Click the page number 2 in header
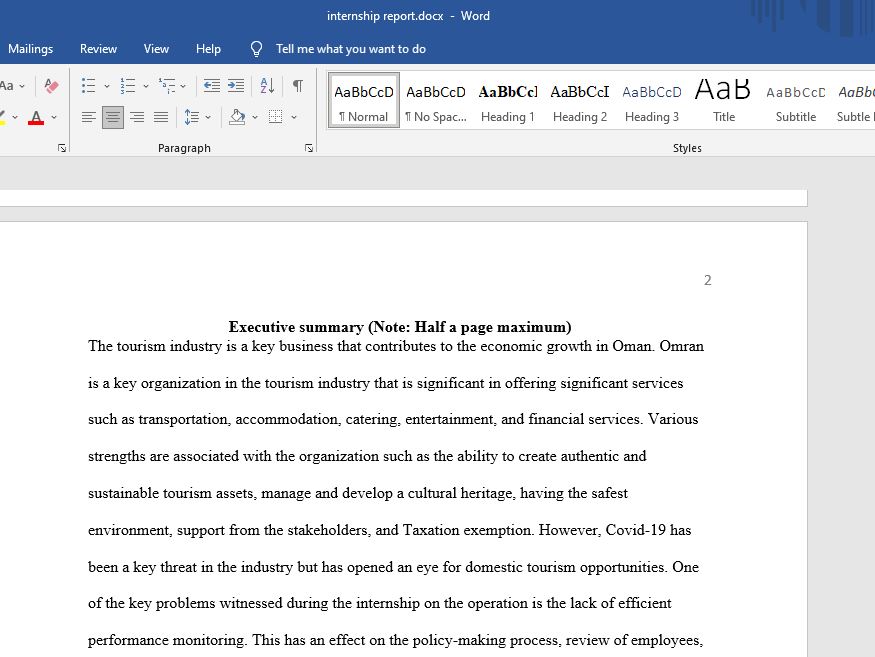This screenshot has width=875, height=657. [x=708, y=280]
